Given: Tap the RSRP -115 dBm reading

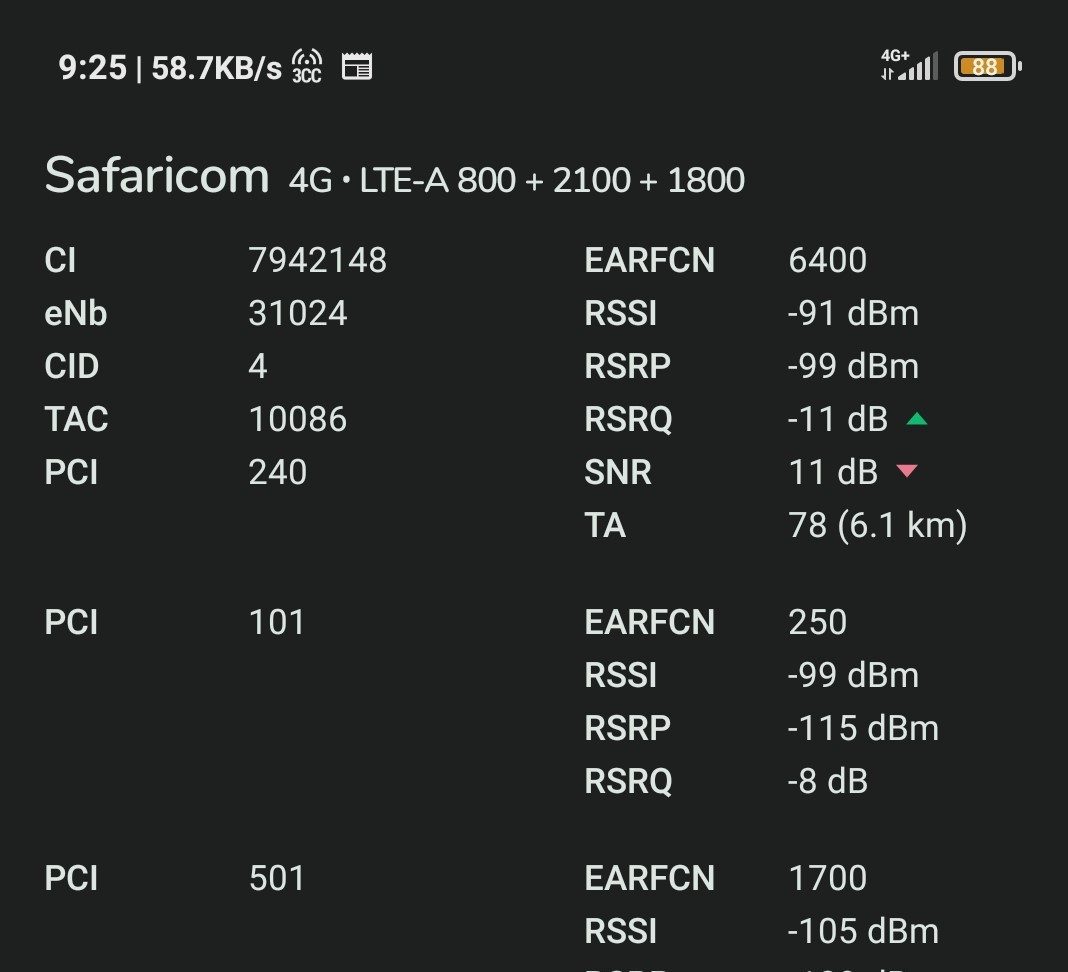Looking at the screenshot, I should [863, 728].
